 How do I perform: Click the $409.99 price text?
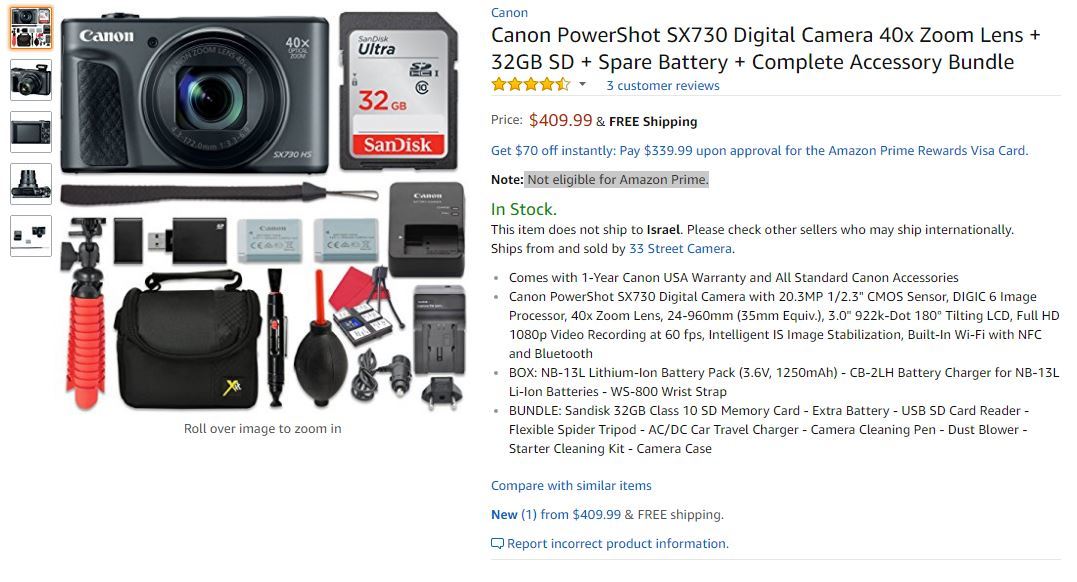coord(560,121)
